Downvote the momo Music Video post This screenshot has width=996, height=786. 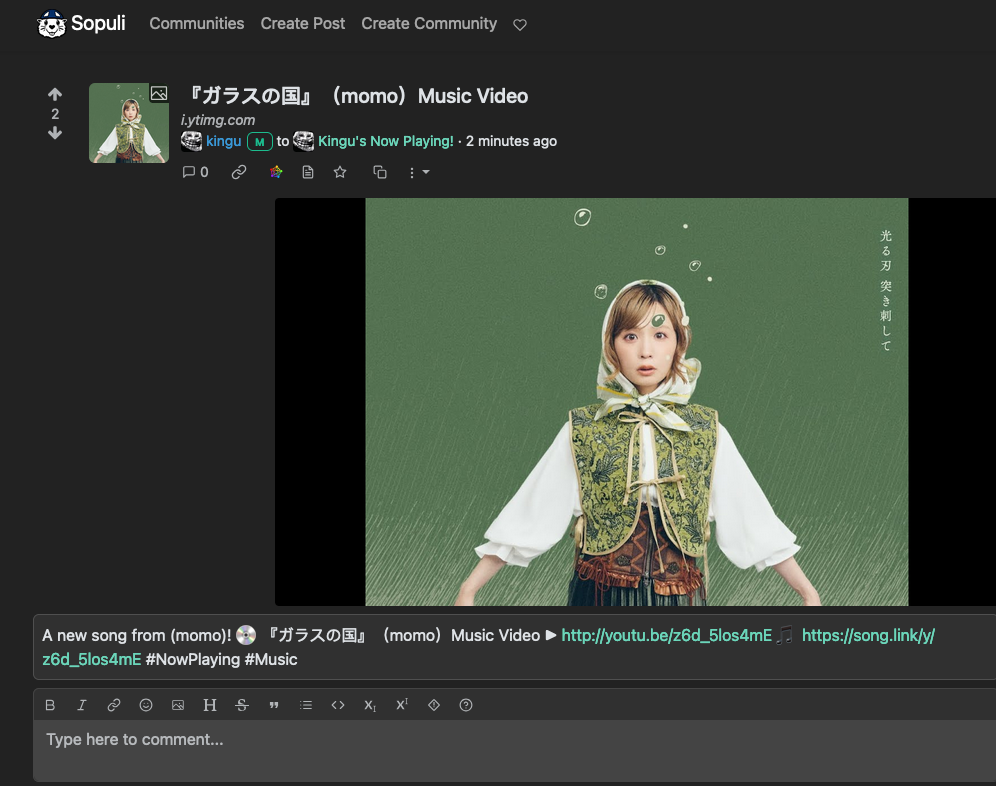[x=55, y=133]
